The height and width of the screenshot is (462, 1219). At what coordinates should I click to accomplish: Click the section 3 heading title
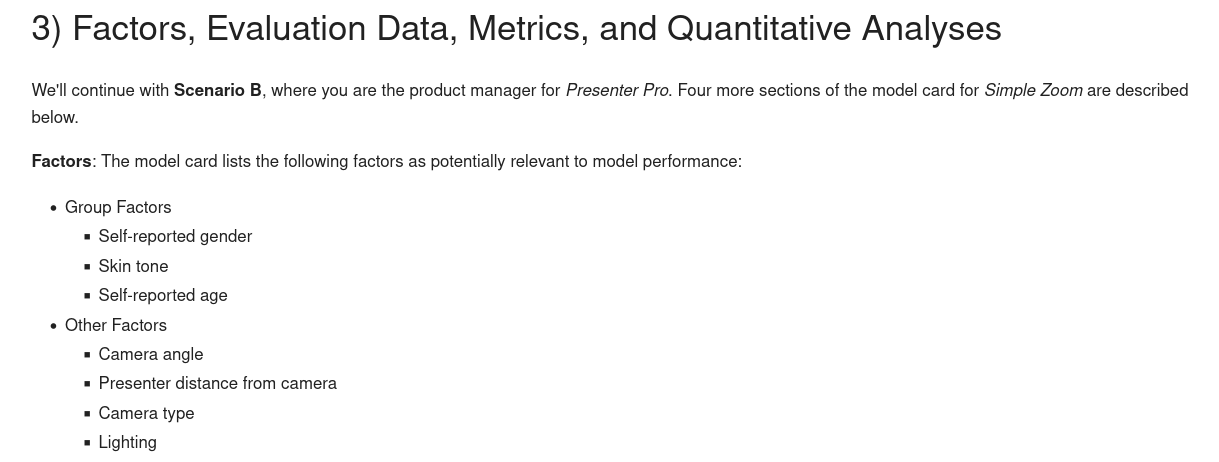click(516, 29)
